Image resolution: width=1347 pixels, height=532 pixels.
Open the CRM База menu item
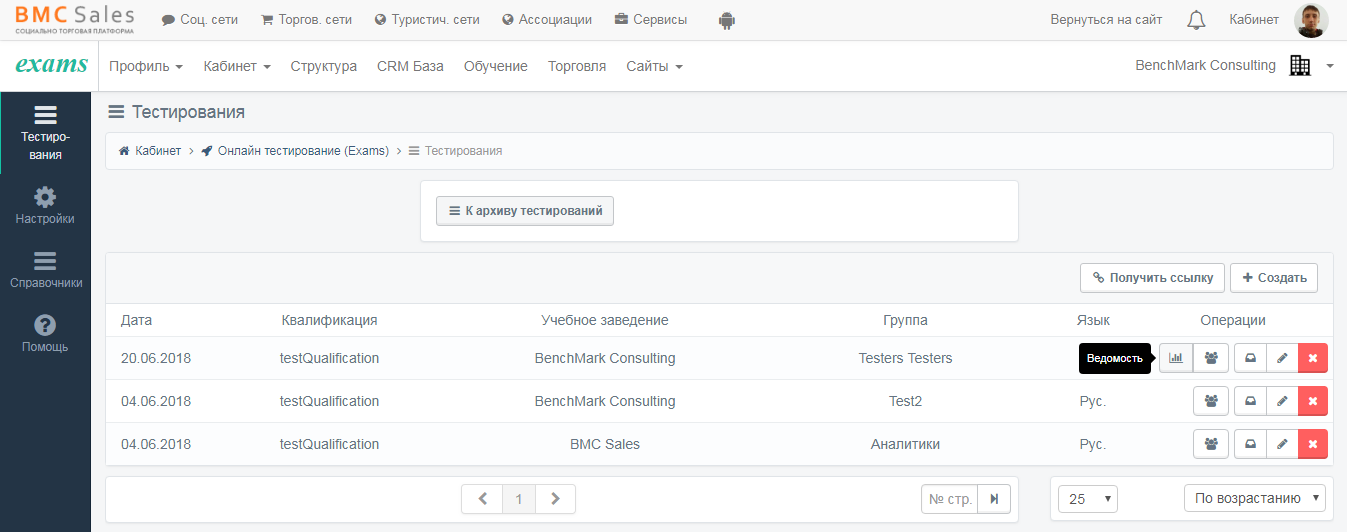pos(410,66)
